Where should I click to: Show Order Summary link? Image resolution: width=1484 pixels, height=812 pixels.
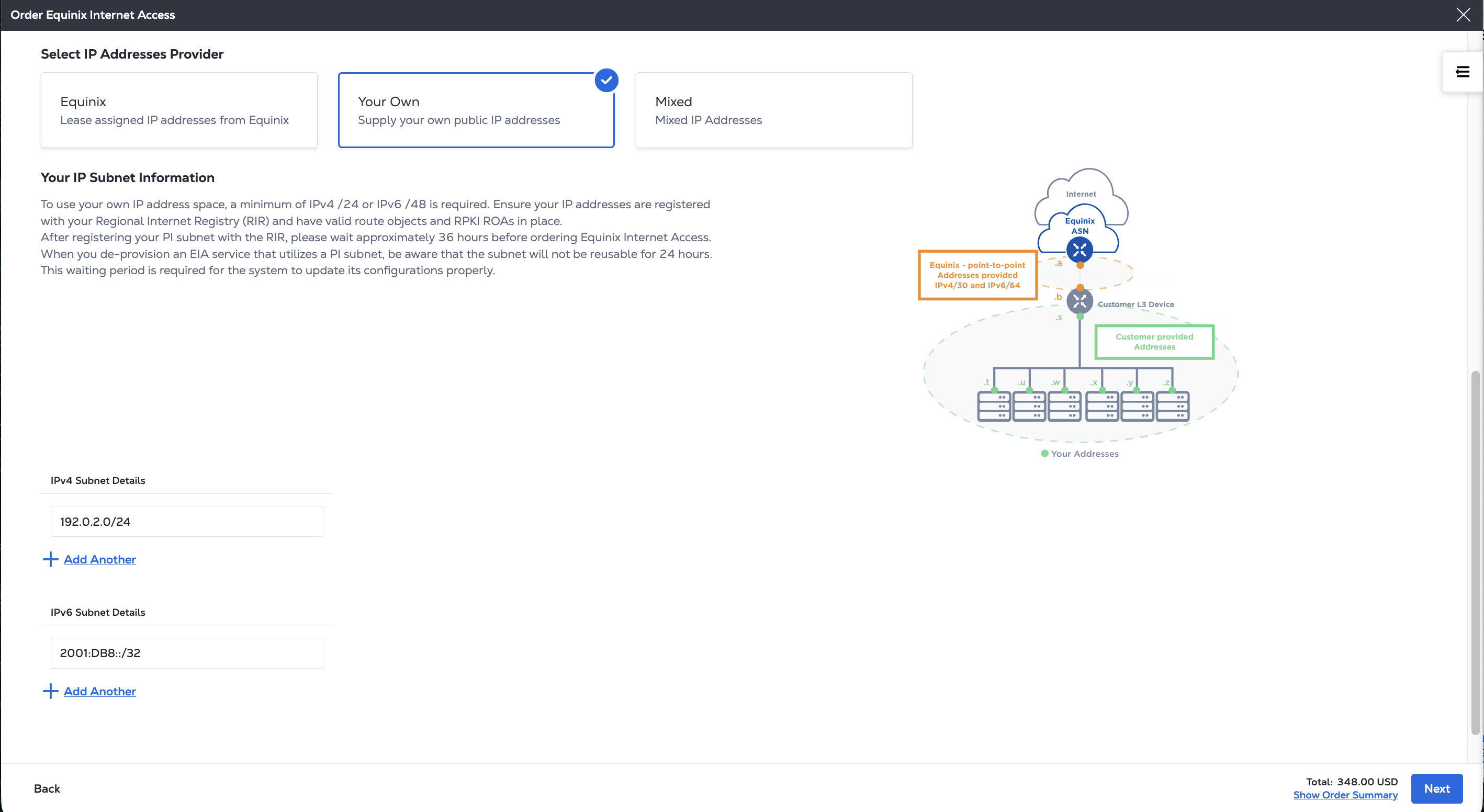(1345, 795)
